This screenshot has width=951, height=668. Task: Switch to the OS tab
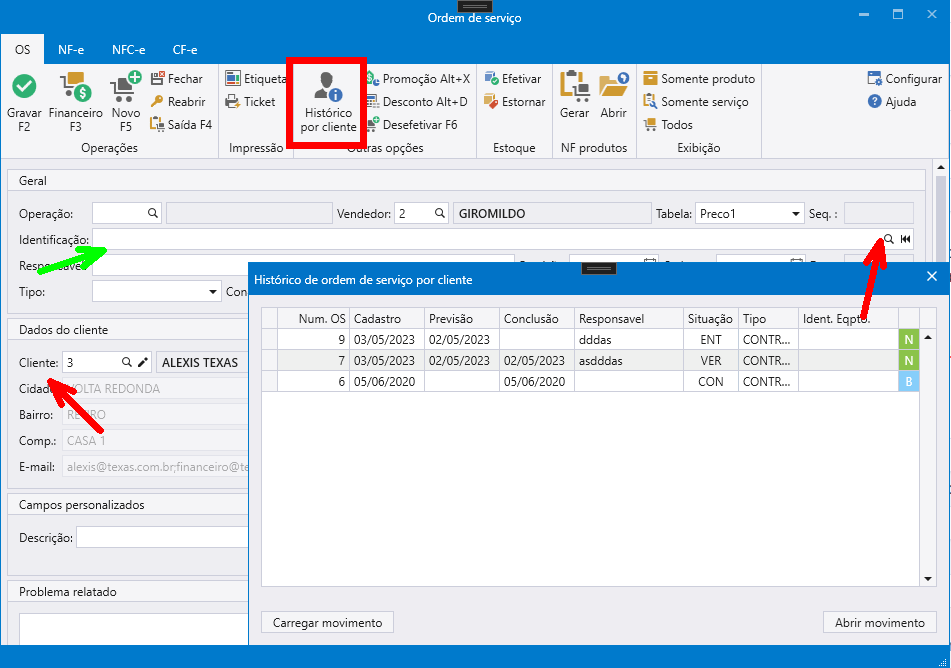[x=22, y=50]
